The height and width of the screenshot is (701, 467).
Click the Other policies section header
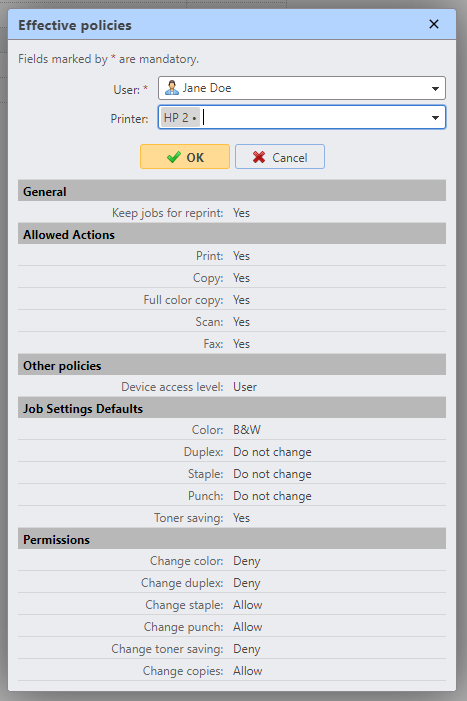[x=232, y=365]
